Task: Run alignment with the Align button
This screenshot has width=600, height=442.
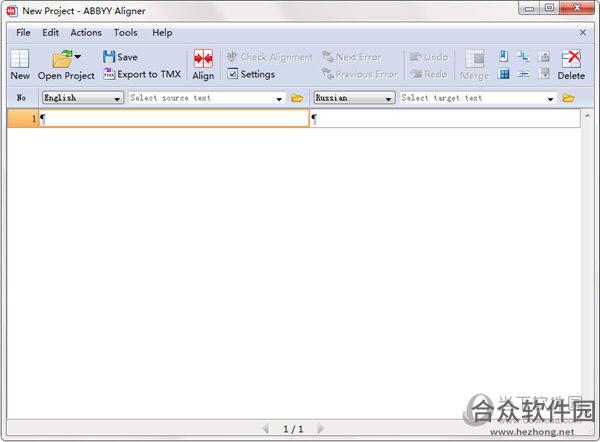Action: [203, 64]
